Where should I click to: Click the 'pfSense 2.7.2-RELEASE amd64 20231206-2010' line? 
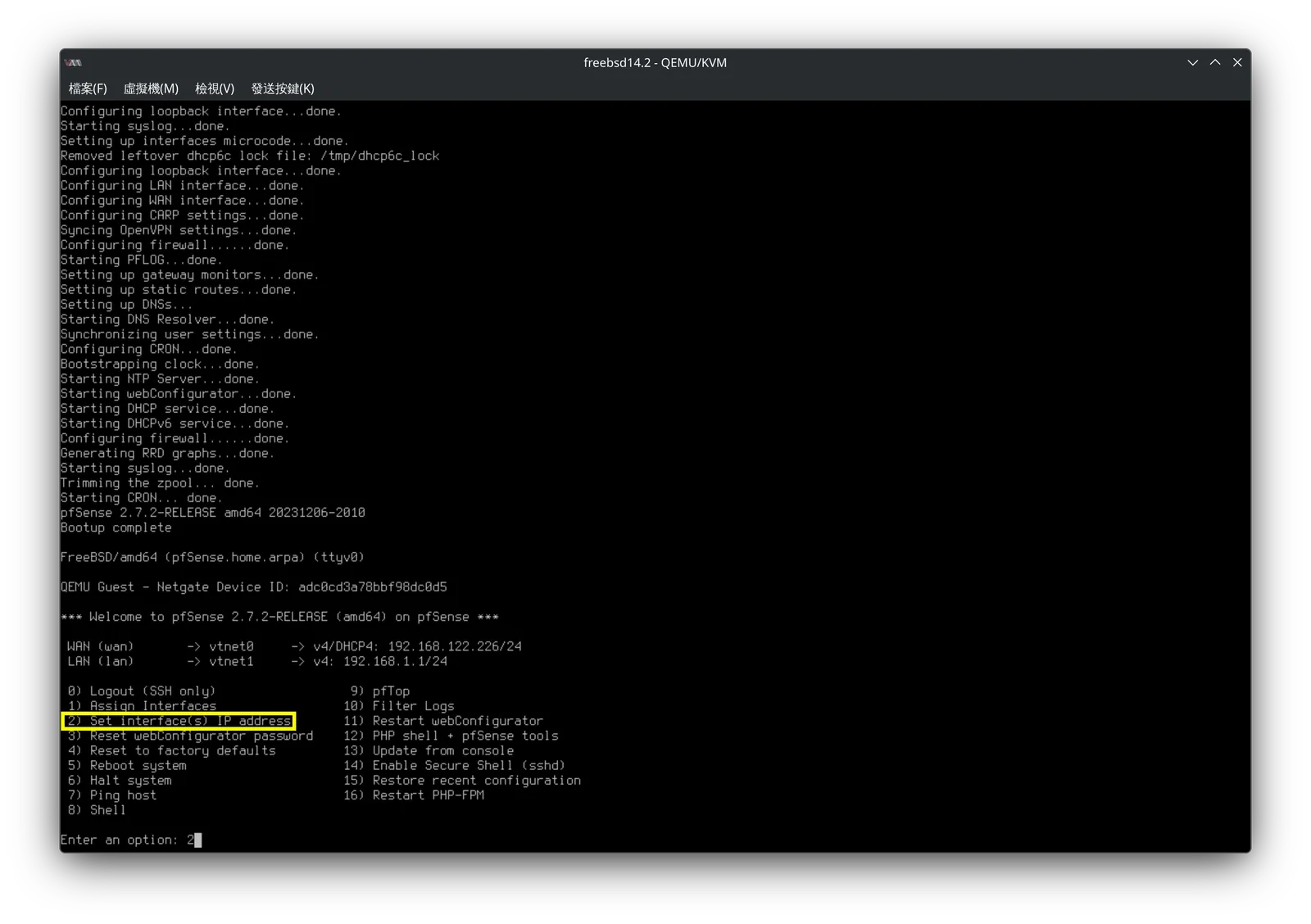pyautogui.click(x=213, y=513)
